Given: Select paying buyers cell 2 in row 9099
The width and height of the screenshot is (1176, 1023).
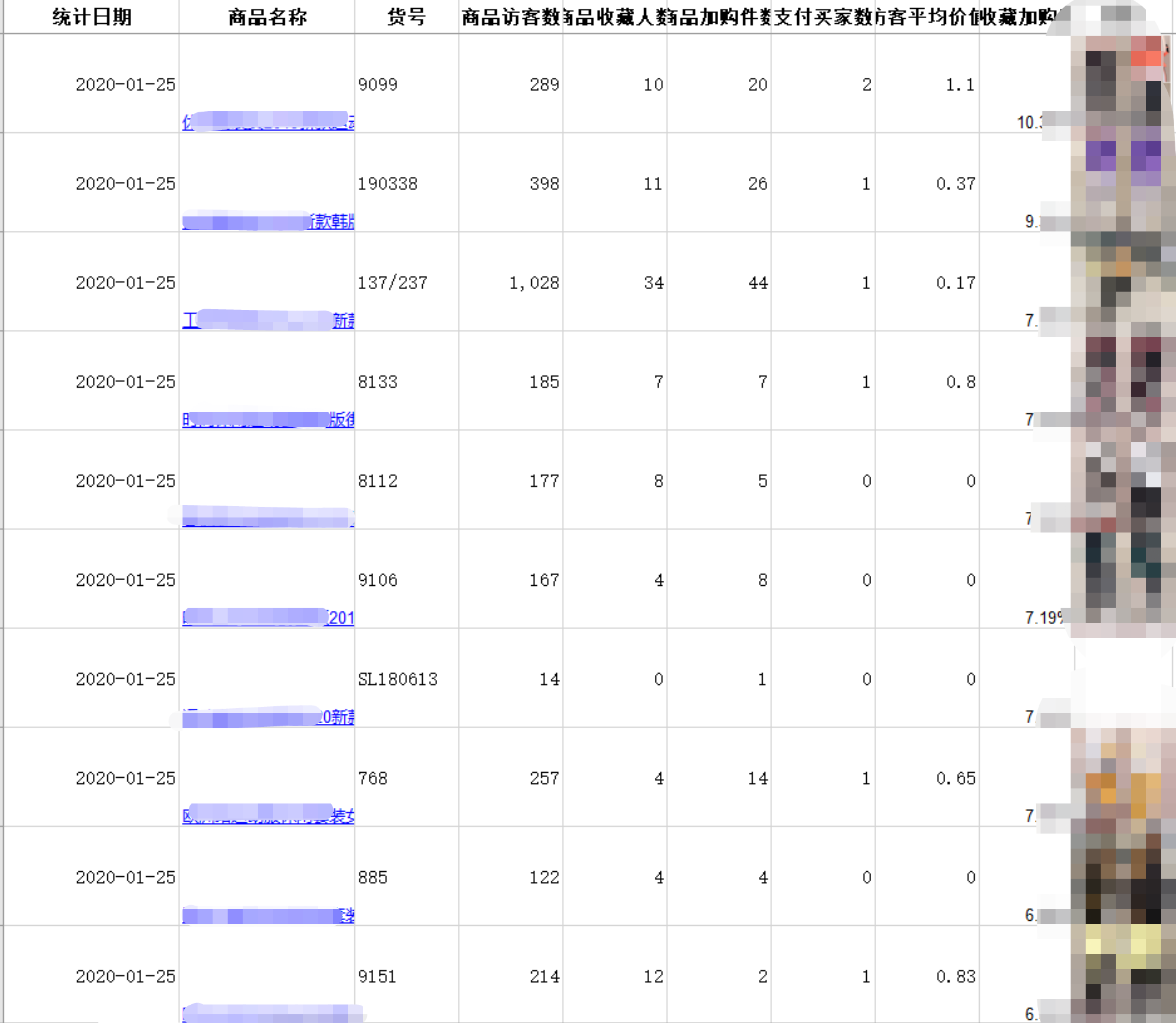Looking at the screenshot, I should pyautogui.click(x=823, y=84).
